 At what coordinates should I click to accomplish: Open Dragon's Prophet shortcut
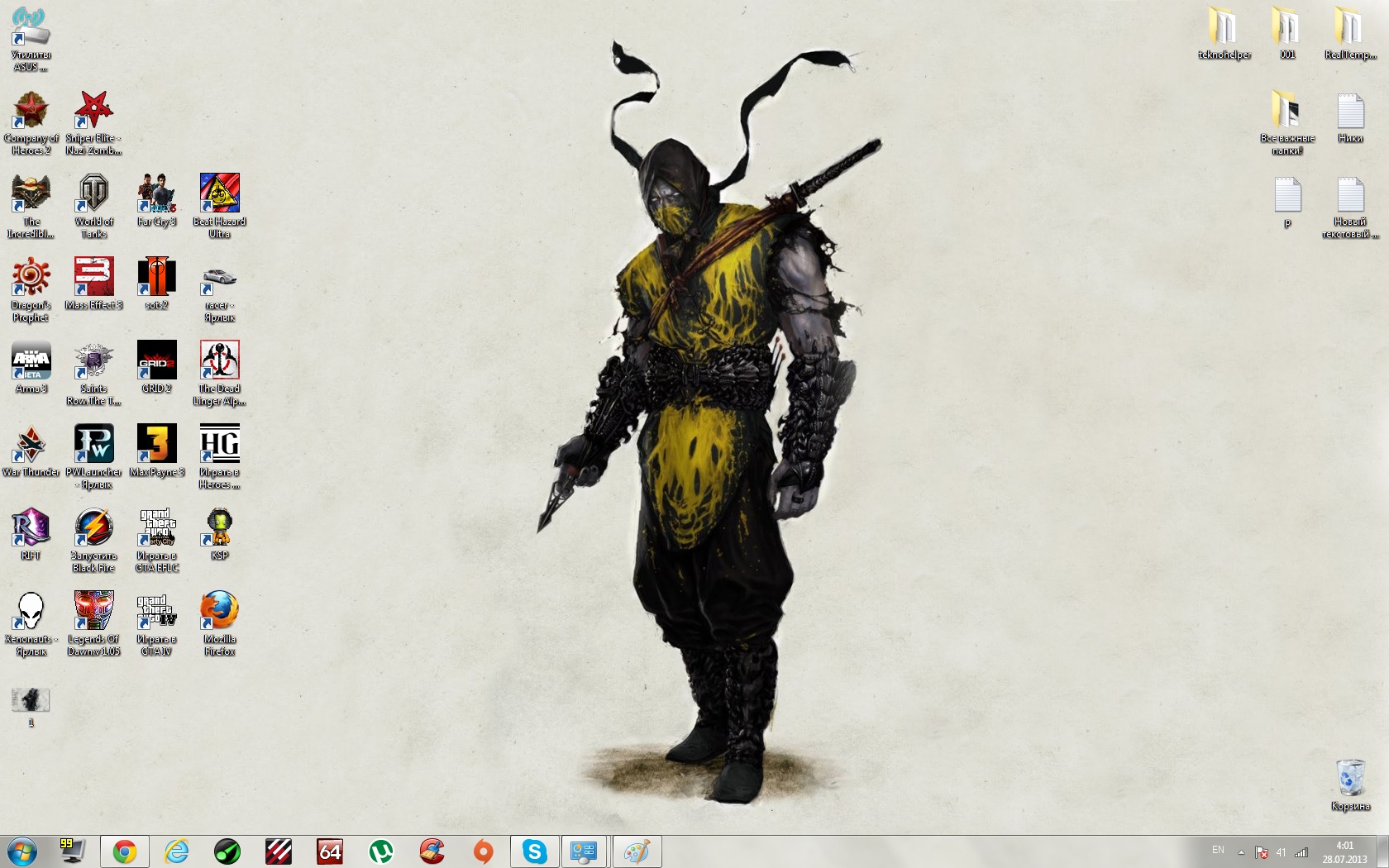point(31,290)
